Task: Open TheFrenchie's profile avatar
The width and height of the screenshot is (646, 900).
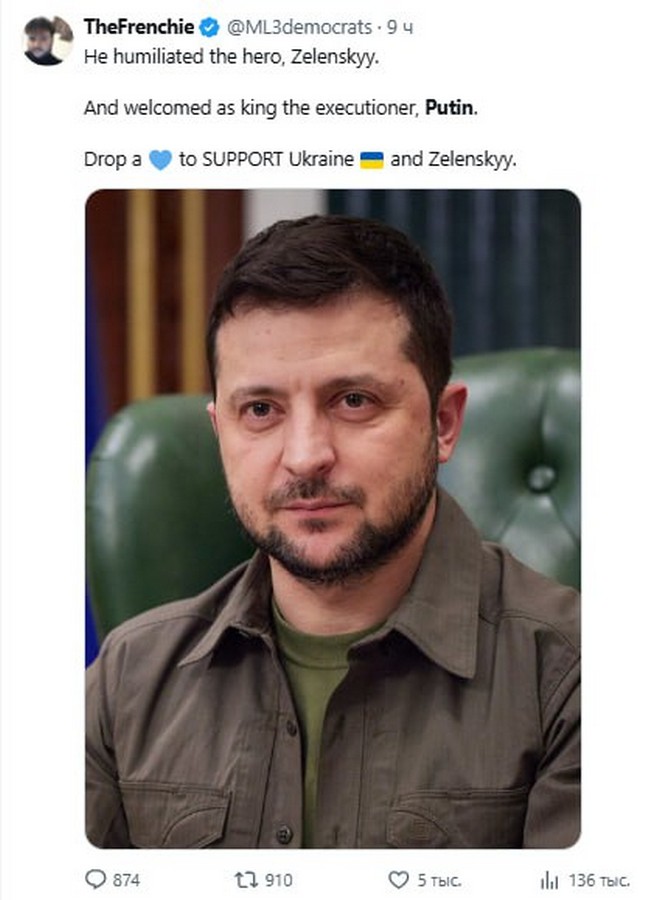Action: [48, 41]
